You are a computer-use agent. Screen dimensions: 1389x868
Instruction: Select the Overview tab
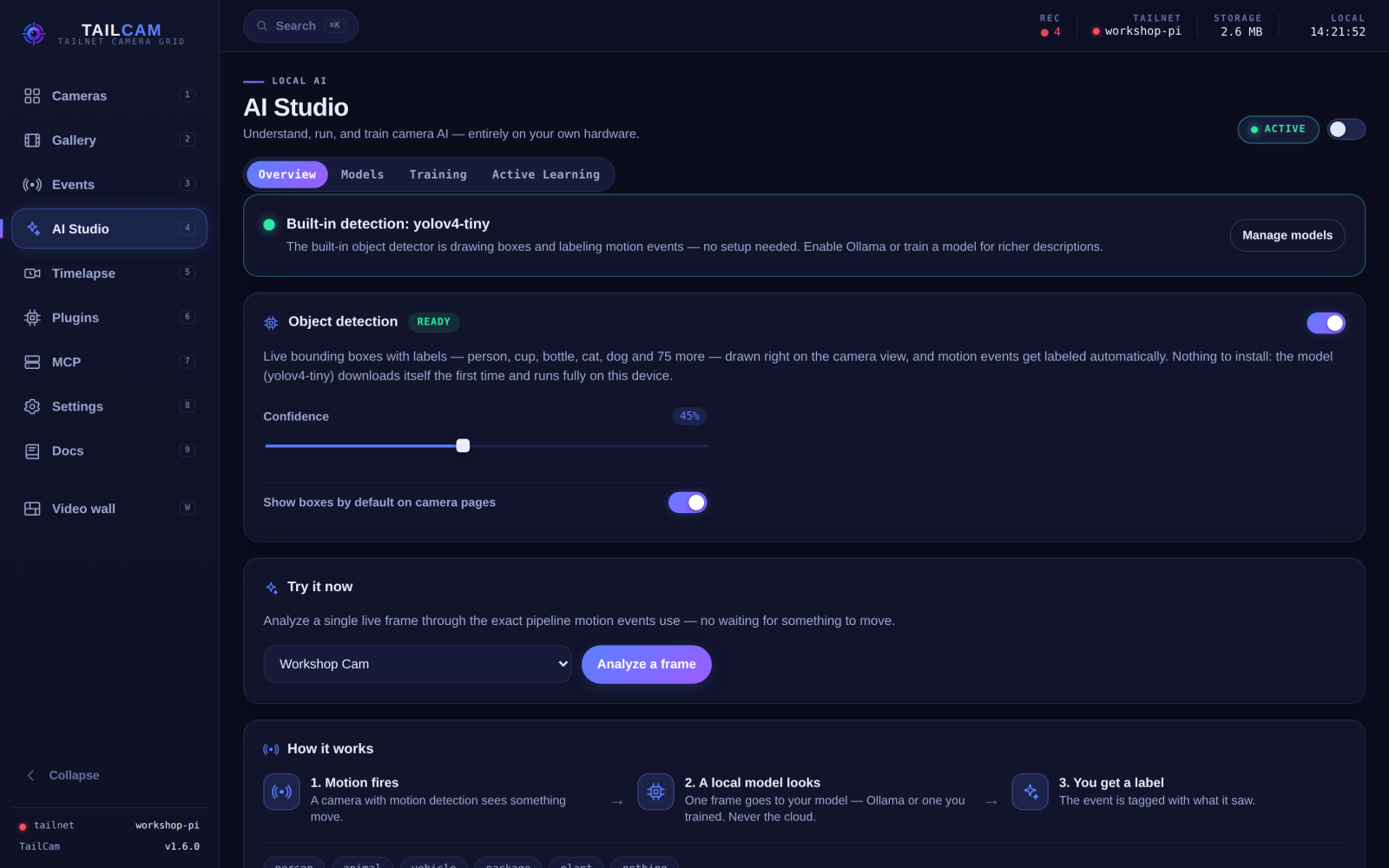pos(287,174)
